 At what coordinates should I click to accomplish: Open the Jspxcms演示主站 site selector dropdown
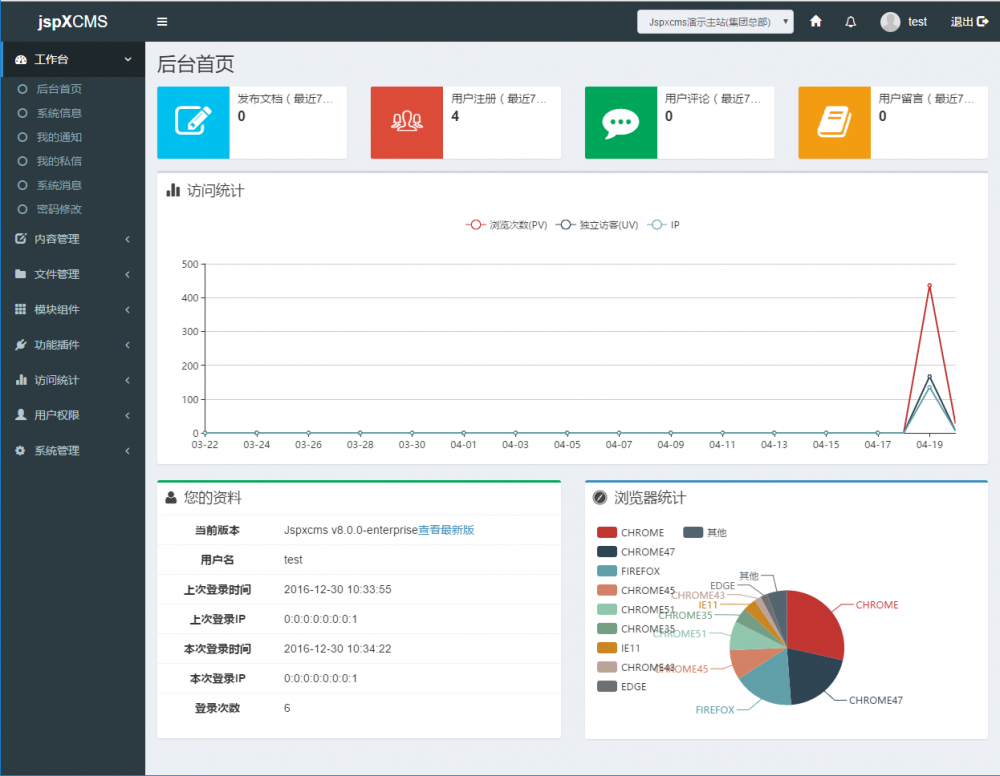coord(714,21)
